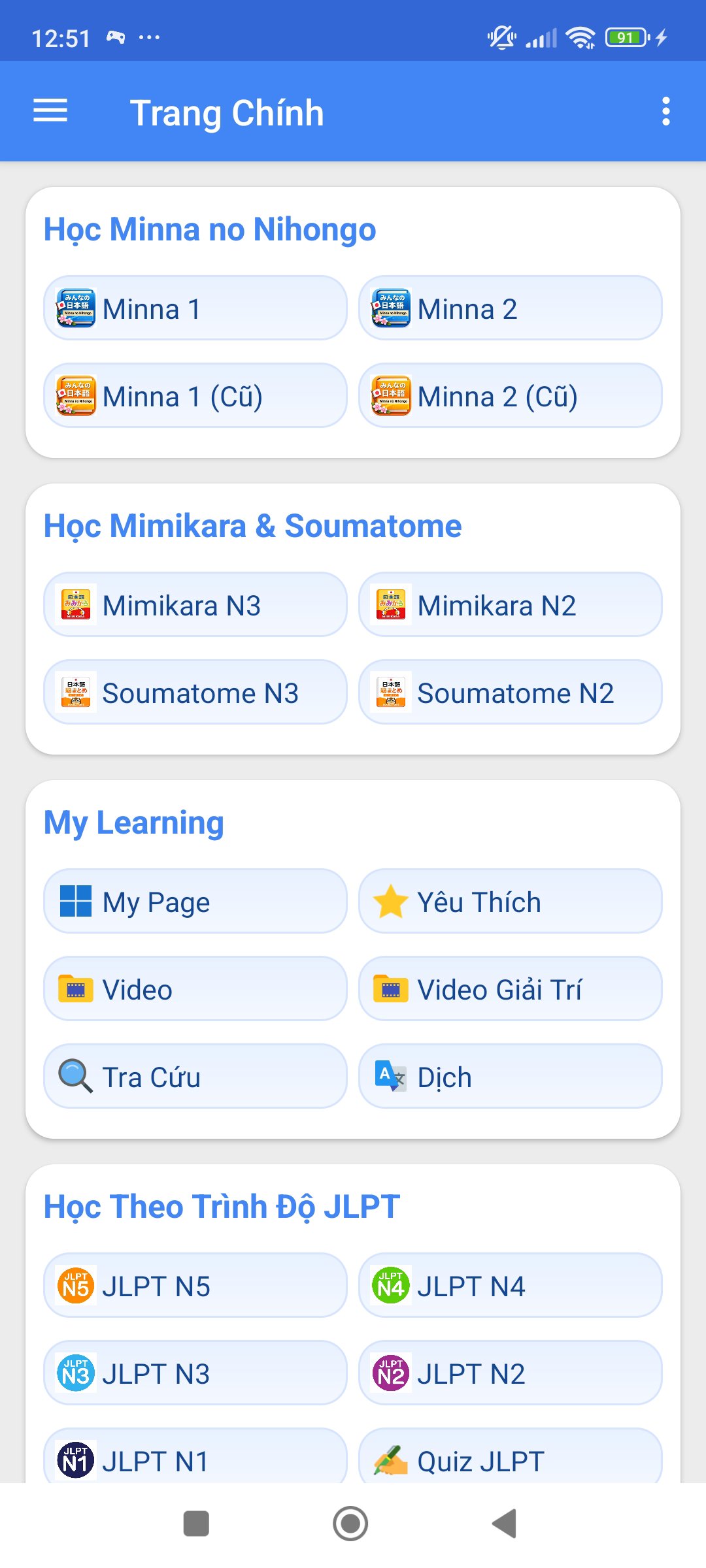
Task: Open the three-dot overflow menu
Action: pyautogui.click(x=665, y=111)
